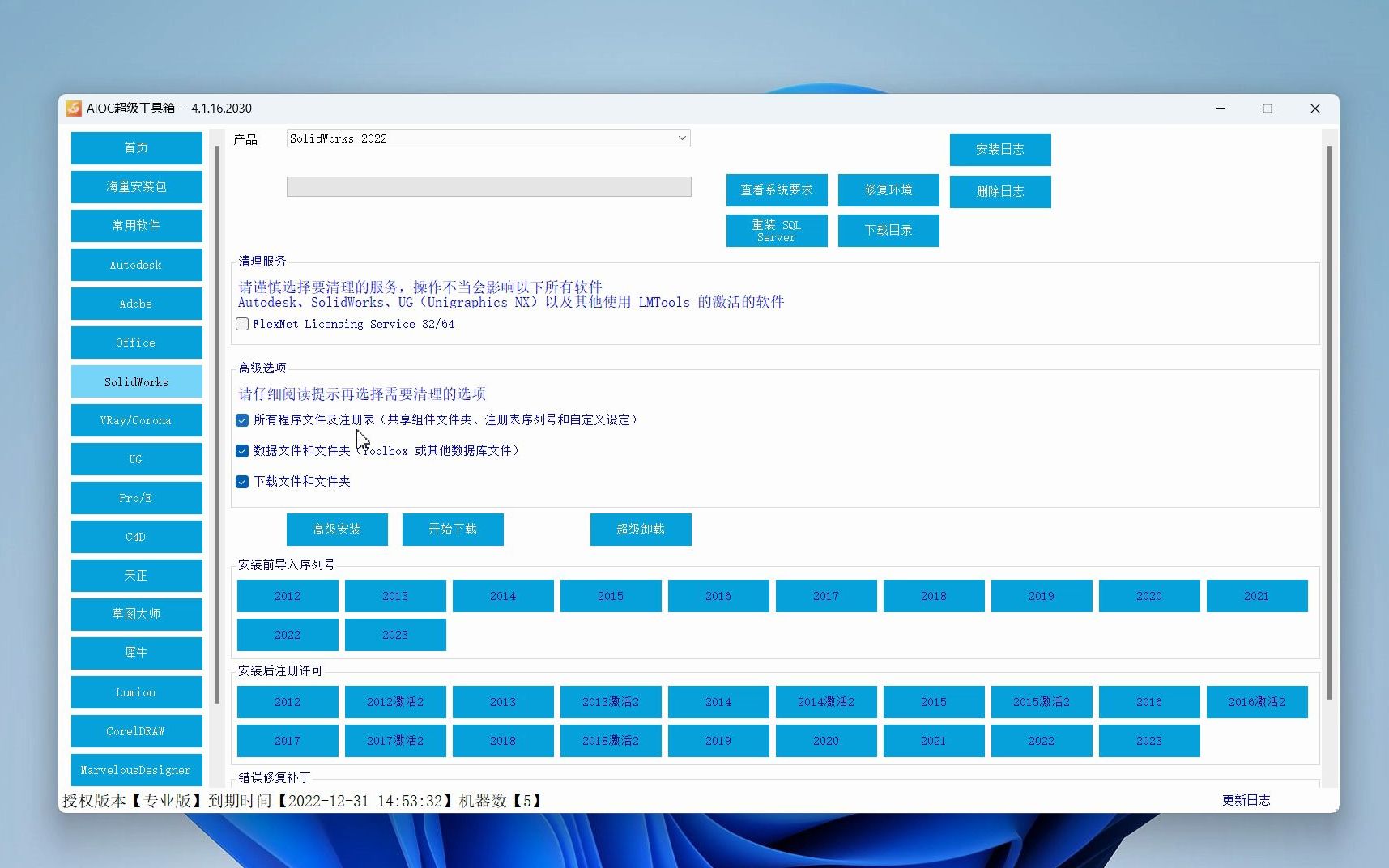Image resolution: width=1389 pixels, height=868 pixels.
Task: Click 2017激活2 license button
Action: coord(395,741)
